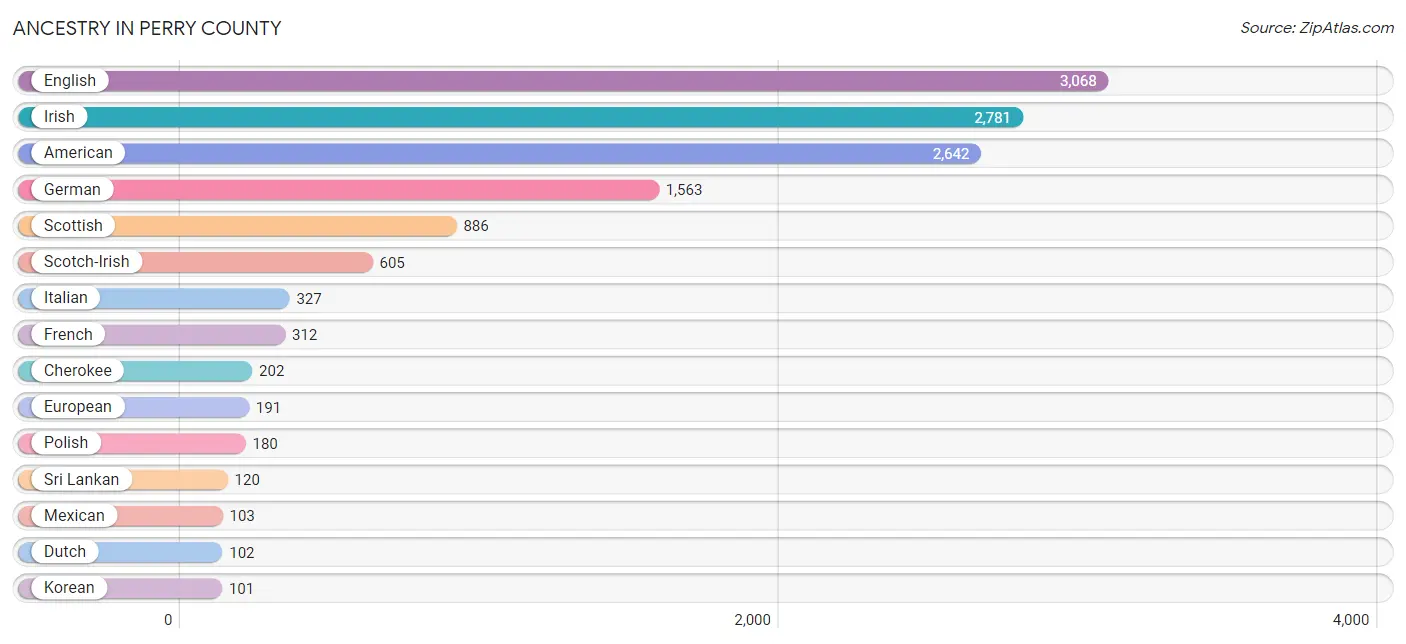Click the 180 value beside Polish bar
This screenshot has height=644, width=1406.
(265, 444)
